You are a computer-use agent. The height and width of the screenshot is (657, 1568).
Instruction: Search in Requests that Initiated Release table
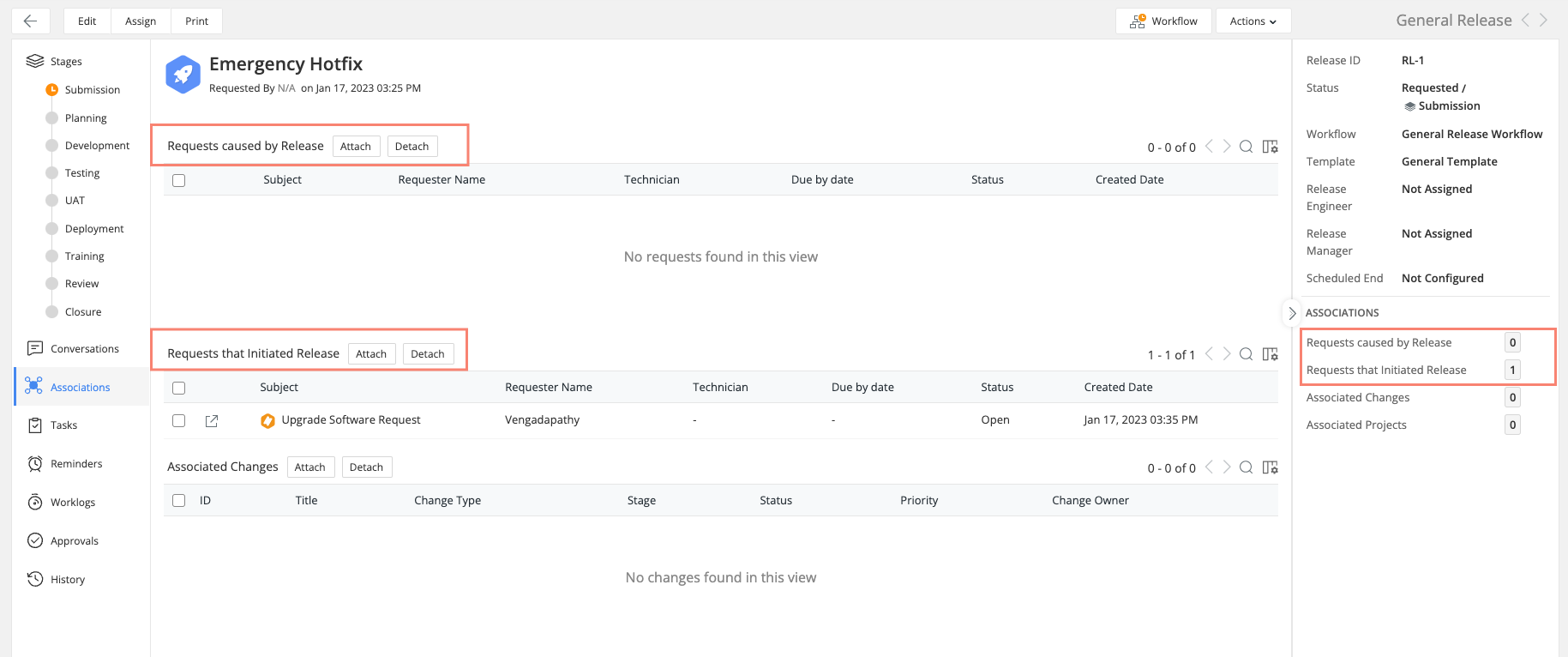[1247, 354]
